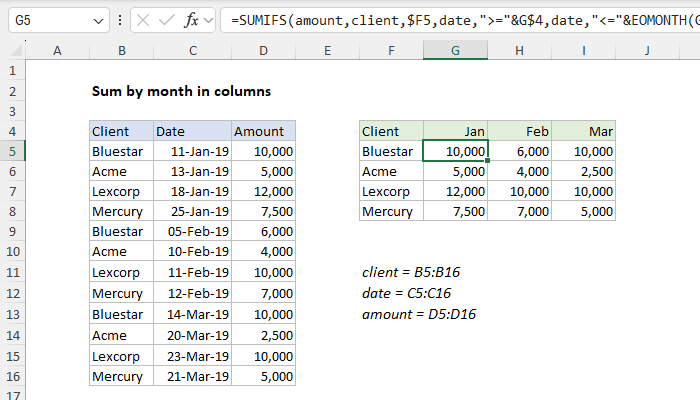Select column H header
Viewport: 700px width, 400px height.
coord(519,50)
